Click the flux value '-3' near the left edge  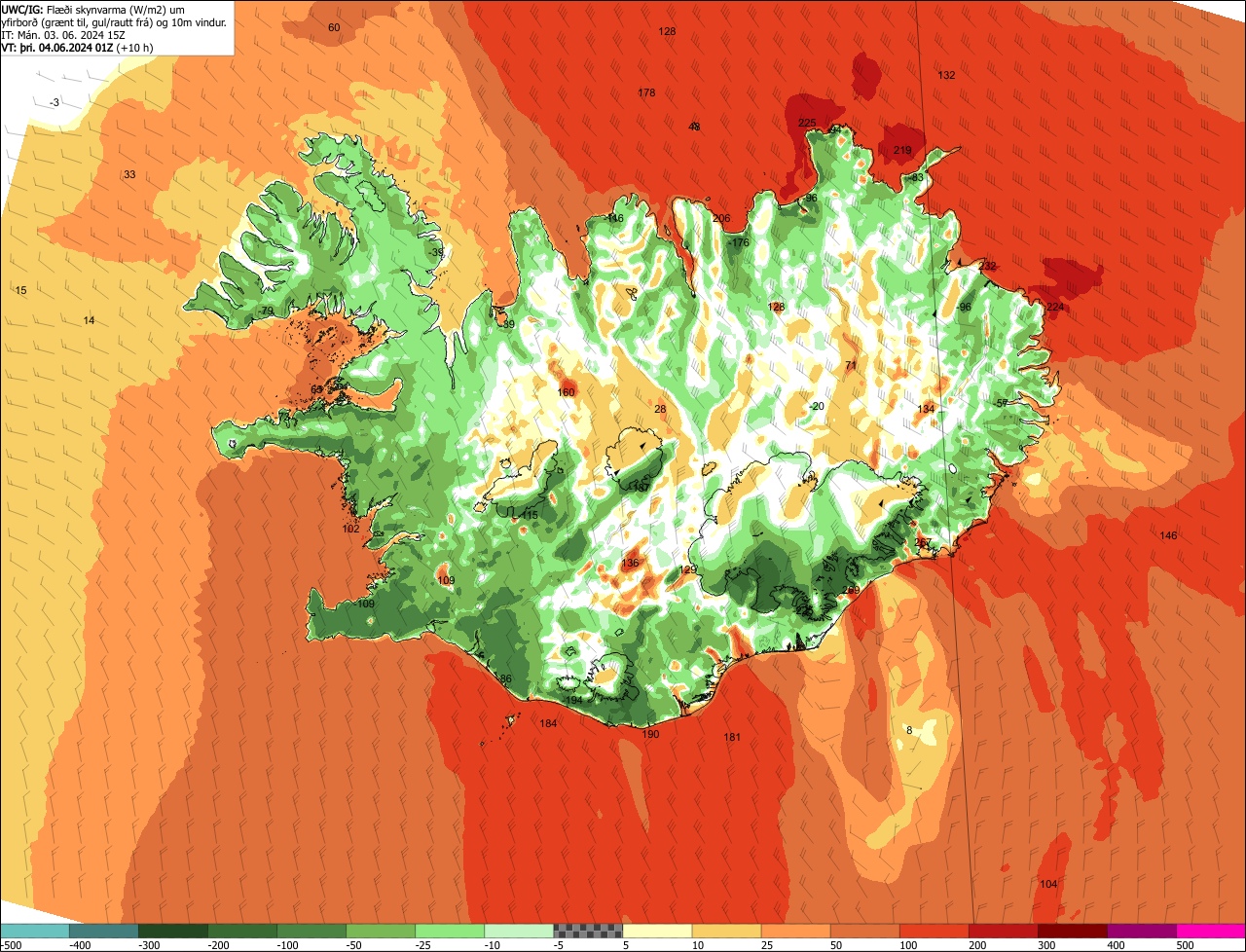[55, 102]
